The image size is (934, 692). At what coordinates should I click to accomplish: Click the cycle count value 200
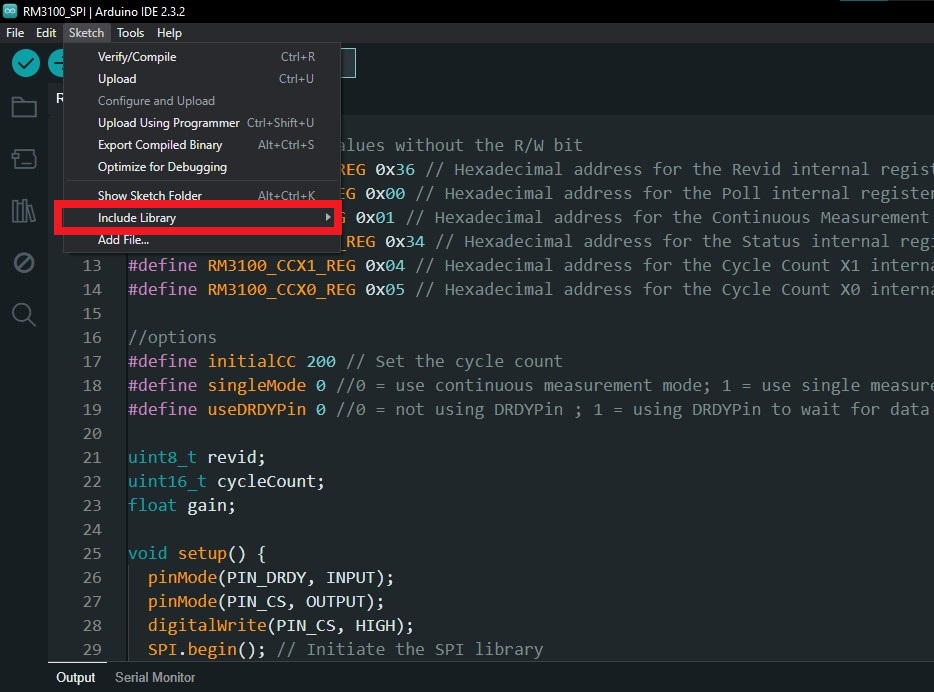321,361
